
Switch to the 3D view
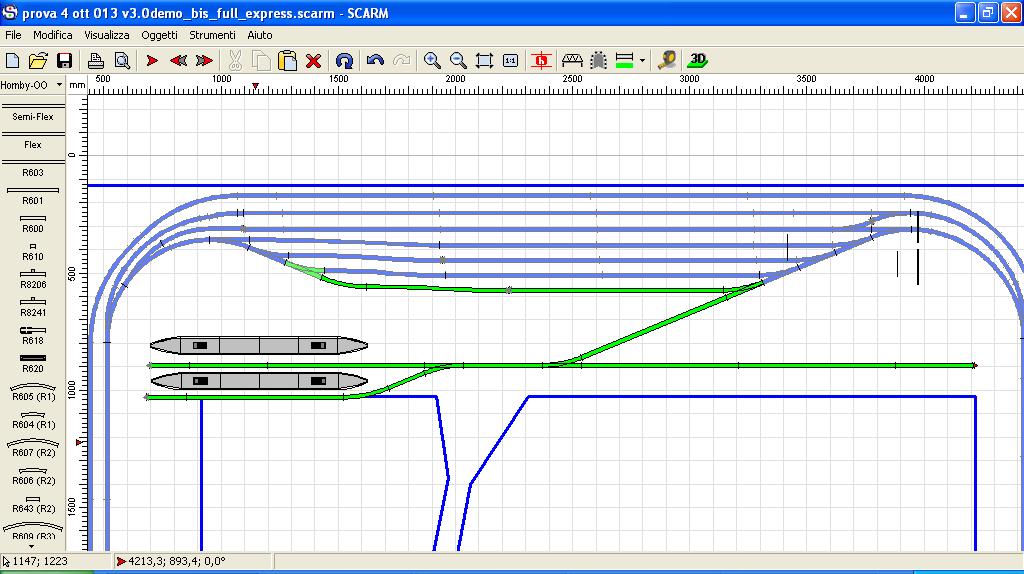click(x=697, y=61)
